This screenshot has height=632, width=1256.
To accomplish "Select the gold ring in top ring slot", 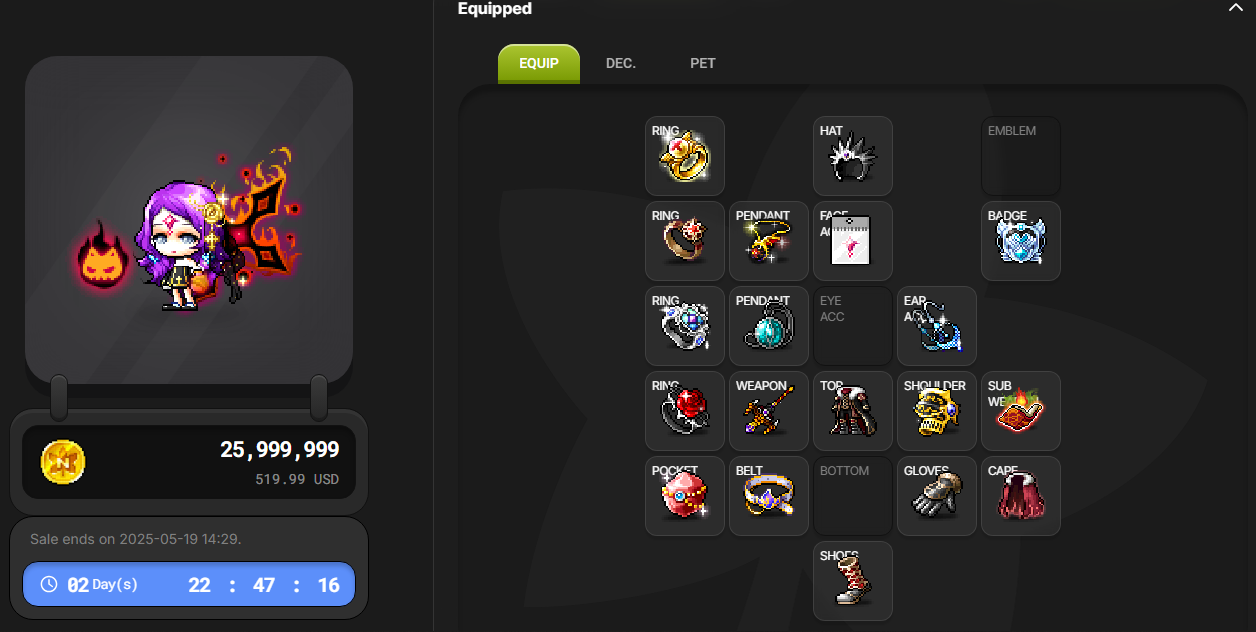I will 685,156.
